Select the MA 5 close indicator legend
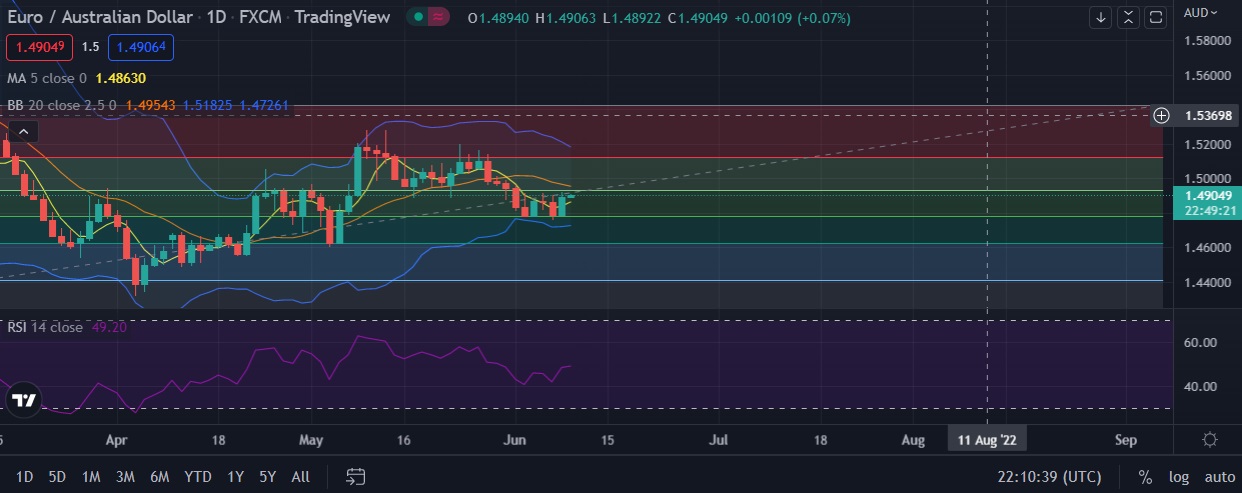Viewport: 1242px width, 493px height. tap(47, 77)
